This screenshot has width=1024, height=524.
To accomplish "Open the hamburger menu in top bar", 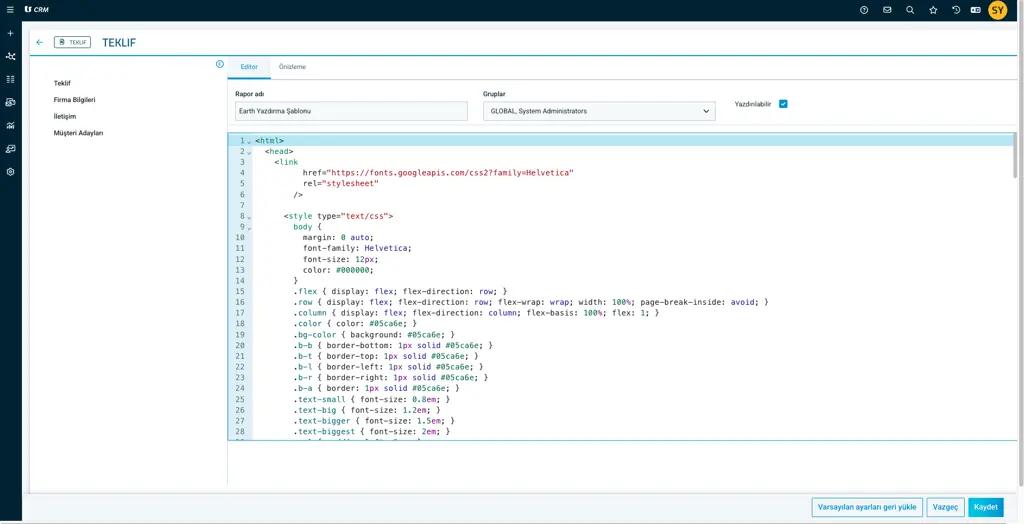I will (10, 10).
